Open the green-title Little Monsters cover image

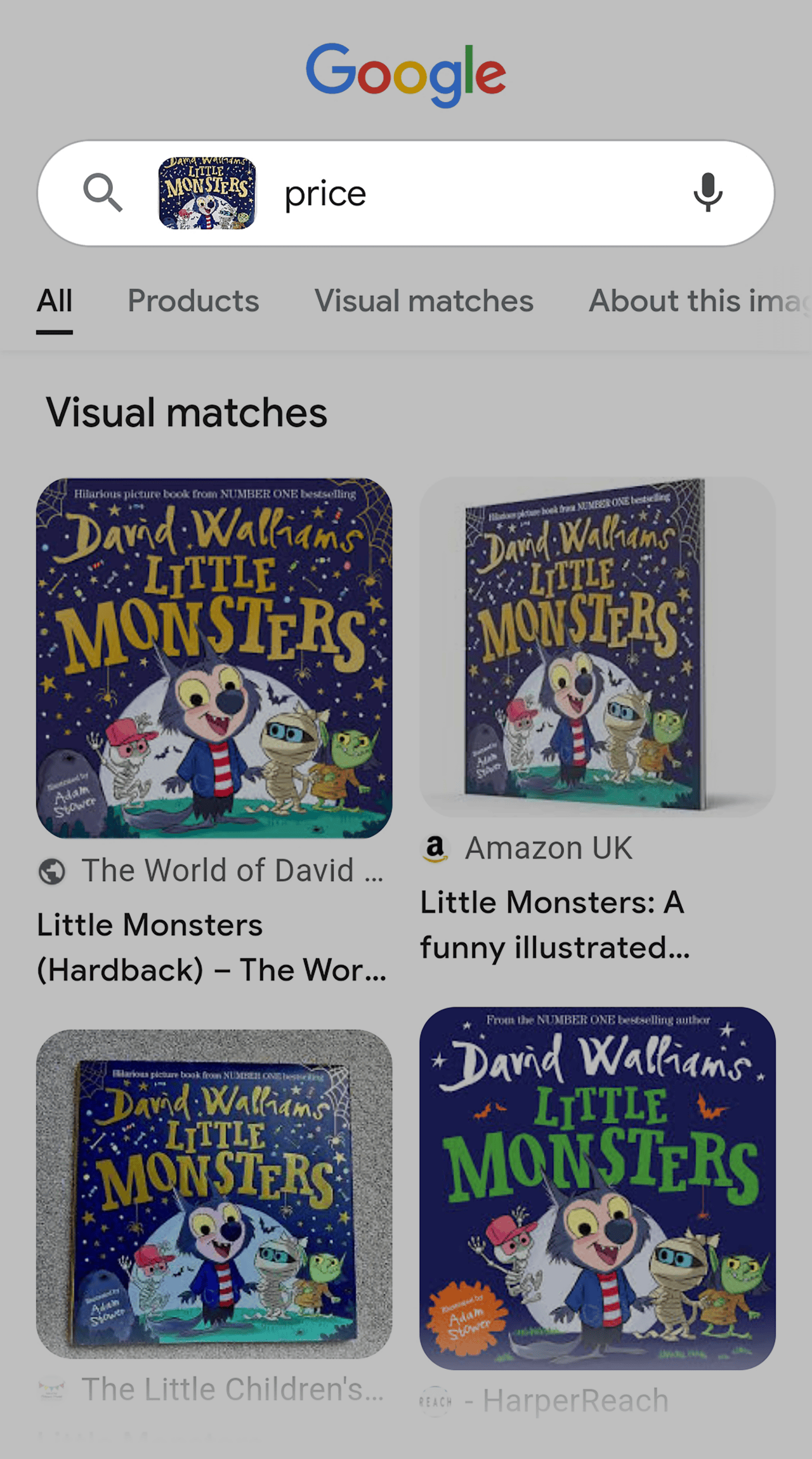[597, 1188]
